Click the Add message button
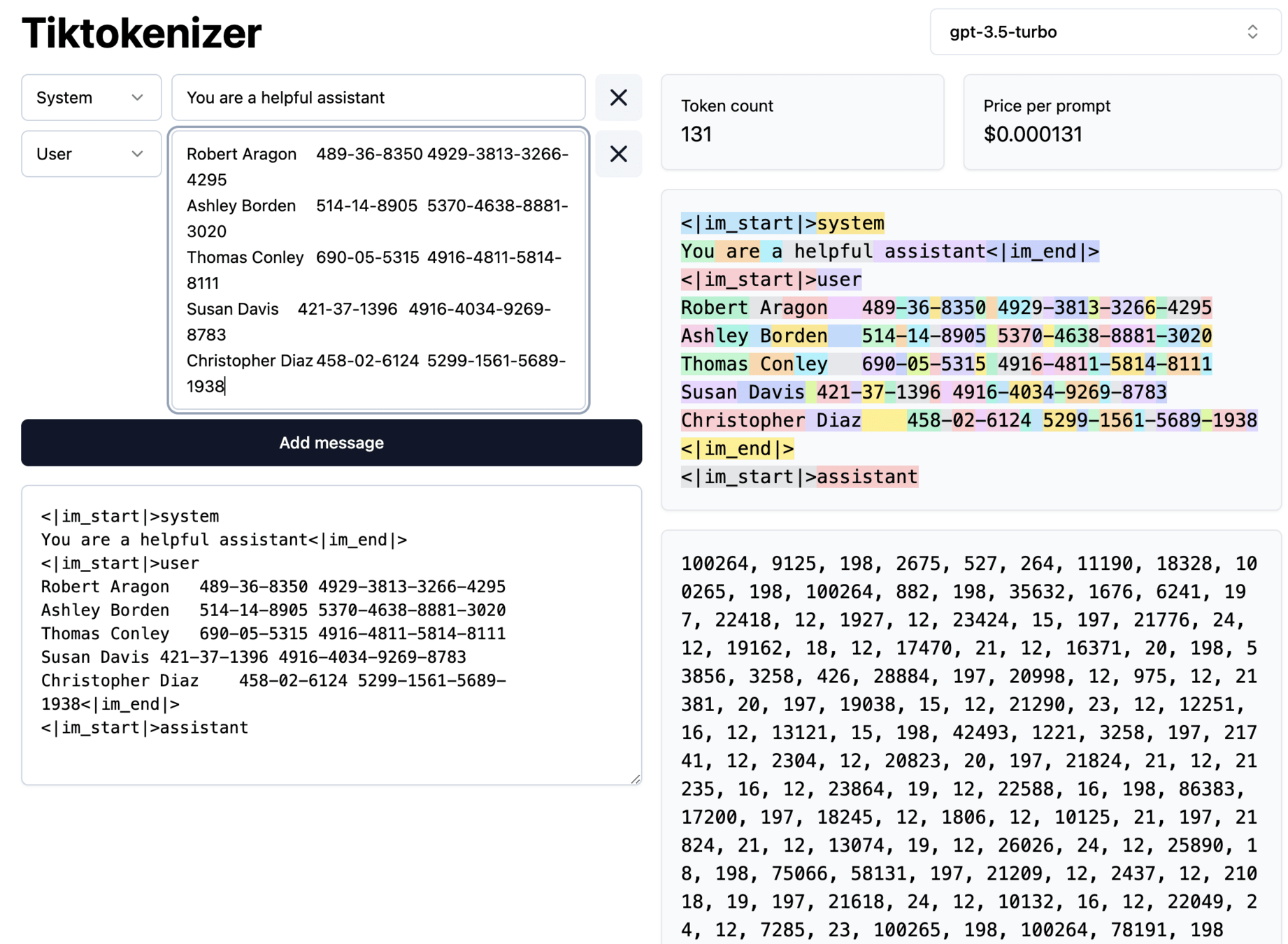Screen dimensions: 1288x944 (331, 443)
